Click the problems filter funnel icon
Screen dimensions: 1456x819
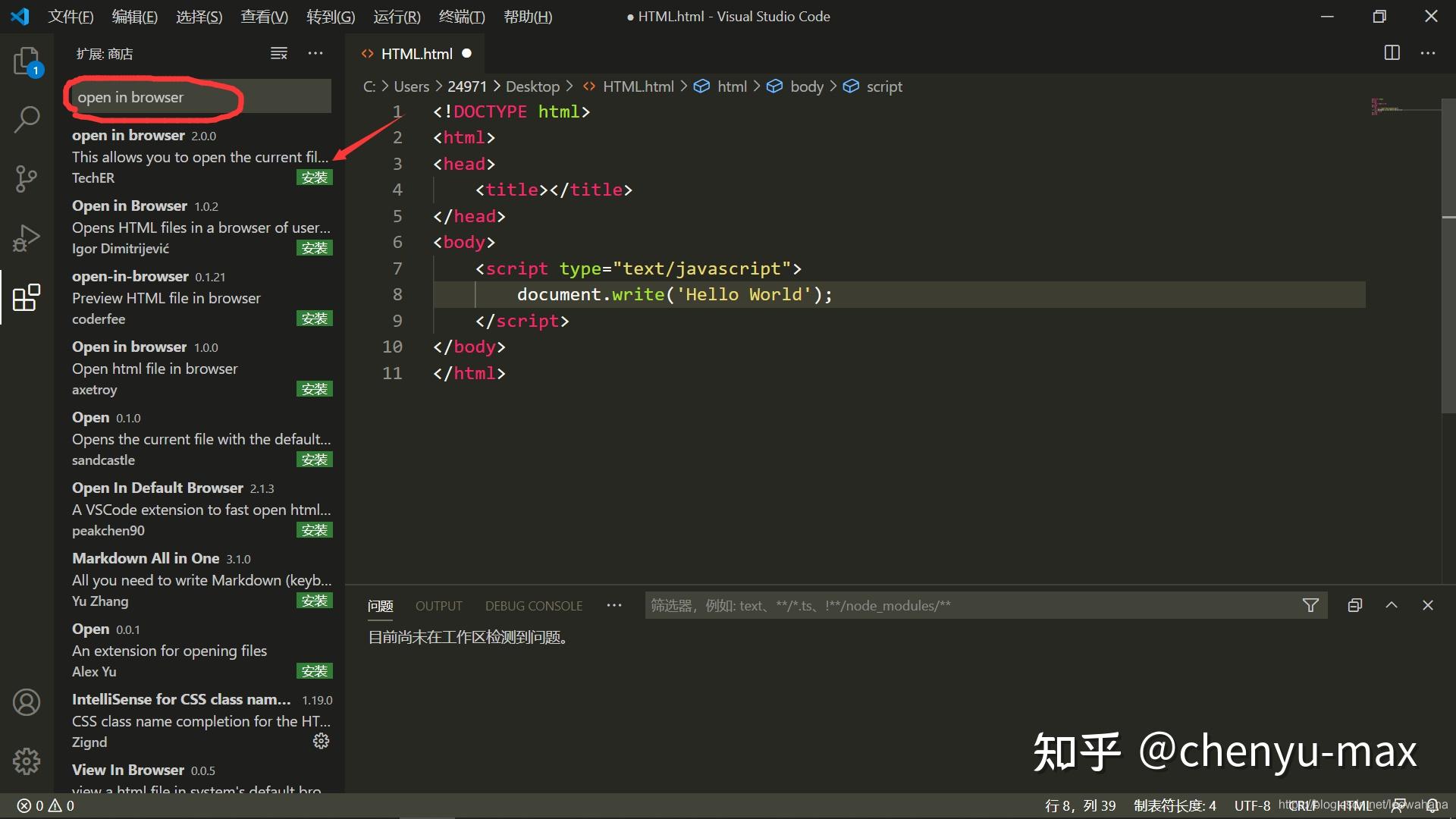click(x=1310, y=605)
